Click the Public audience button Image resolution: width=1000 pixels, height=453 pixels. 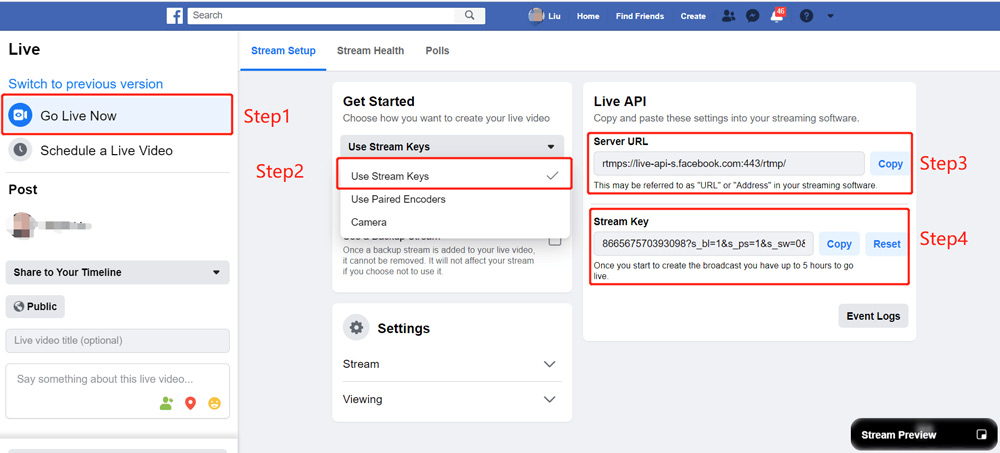(x=35, y=306)
